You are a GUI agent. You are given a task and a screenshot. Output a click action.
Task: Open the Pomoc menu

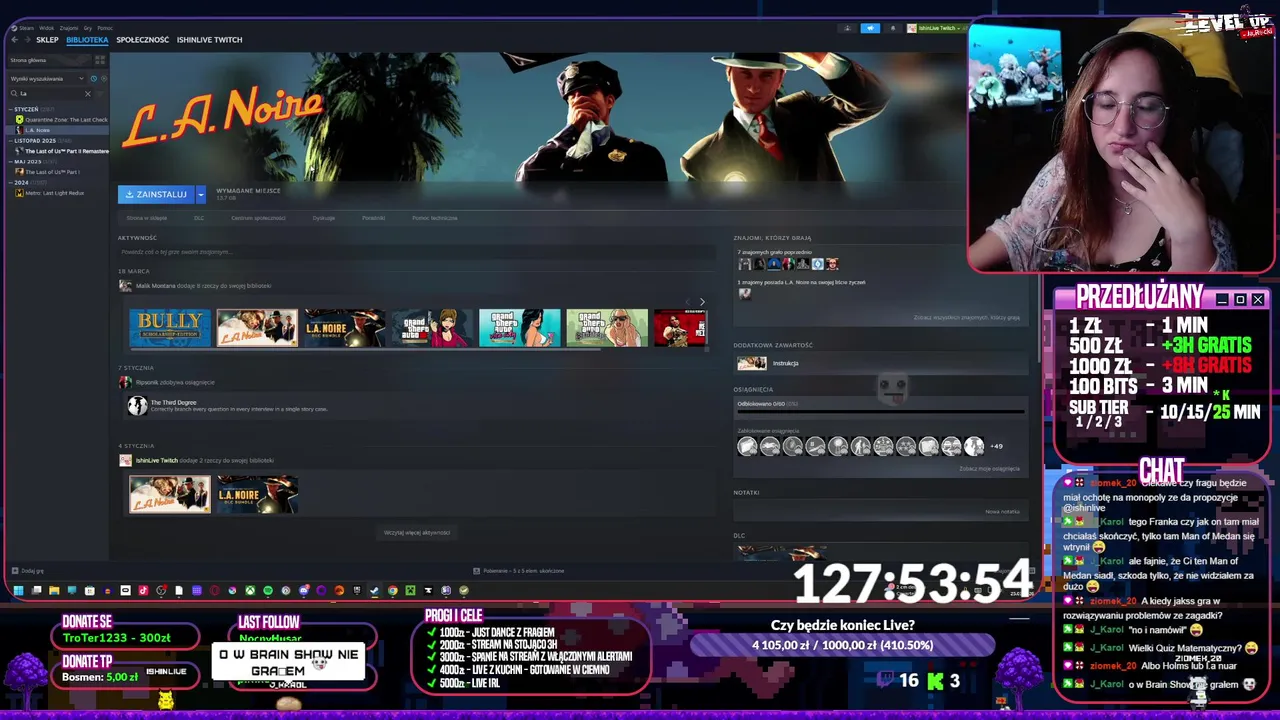[105, 28]
